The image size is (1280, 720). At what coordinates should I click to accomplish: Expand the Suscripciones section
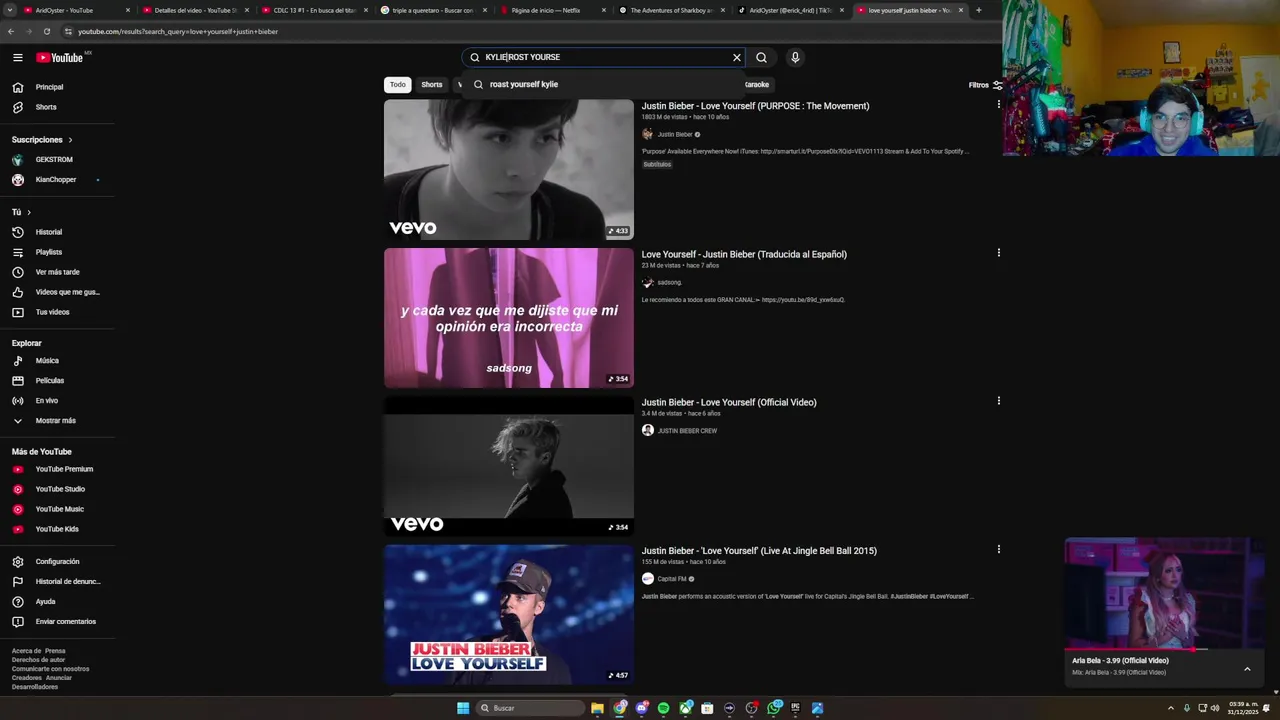pos(42,140)
